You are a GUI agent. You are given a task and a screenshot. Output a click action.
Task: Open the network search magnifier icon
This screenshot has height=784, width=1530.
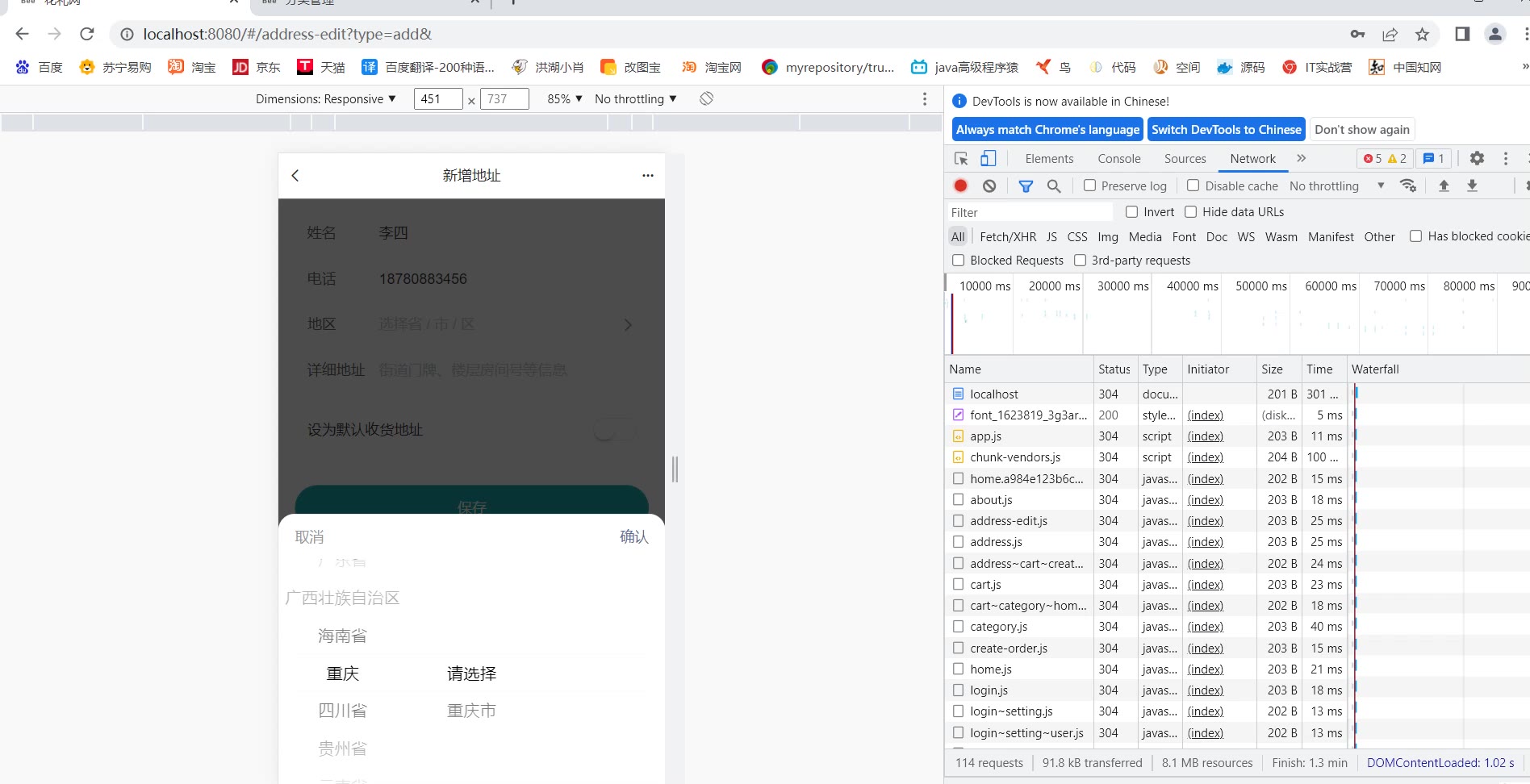click(1054, 186)
